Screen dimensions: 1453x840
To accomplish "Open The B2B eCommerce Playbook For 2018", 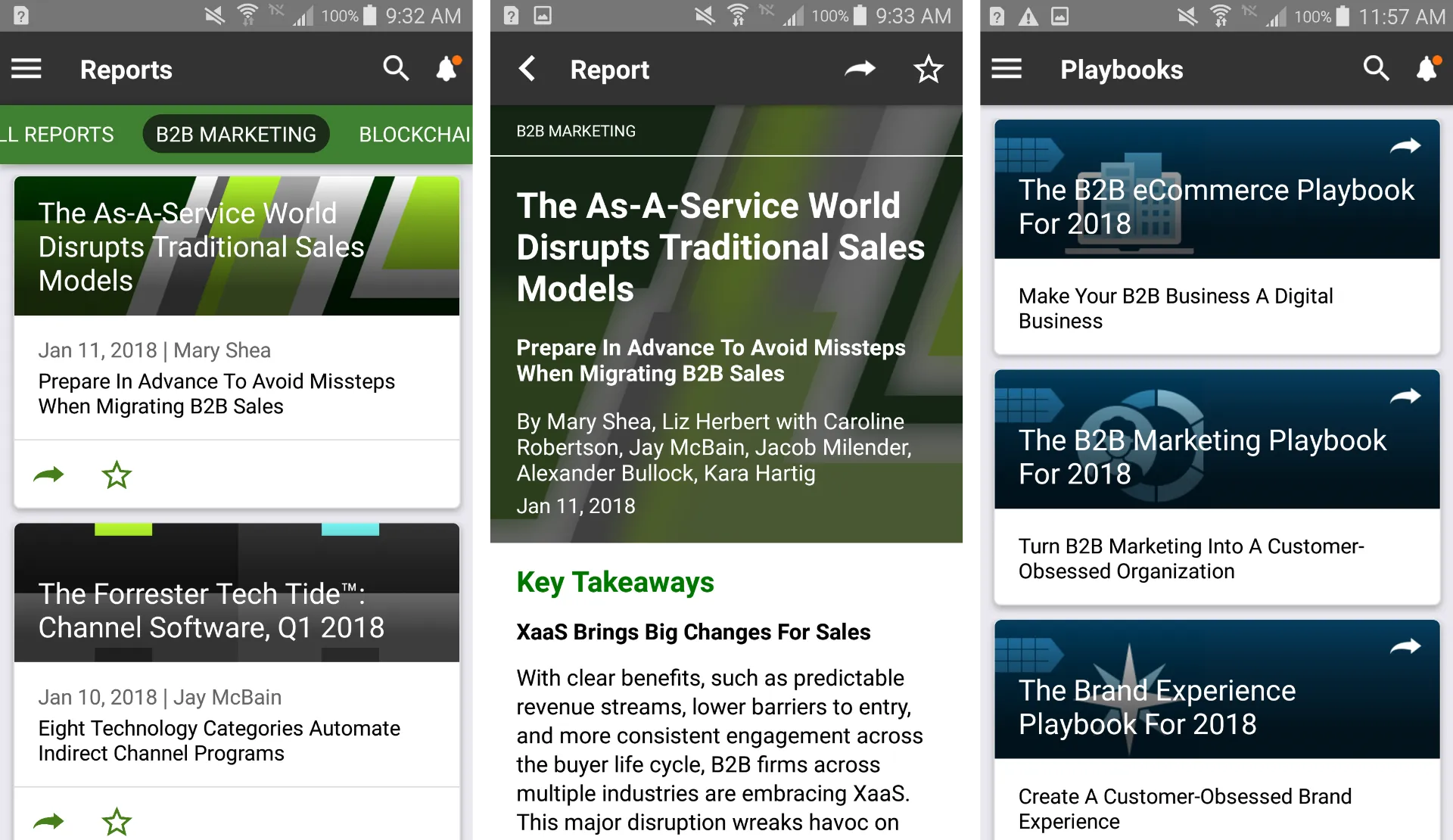I will tap(1217, 189).
